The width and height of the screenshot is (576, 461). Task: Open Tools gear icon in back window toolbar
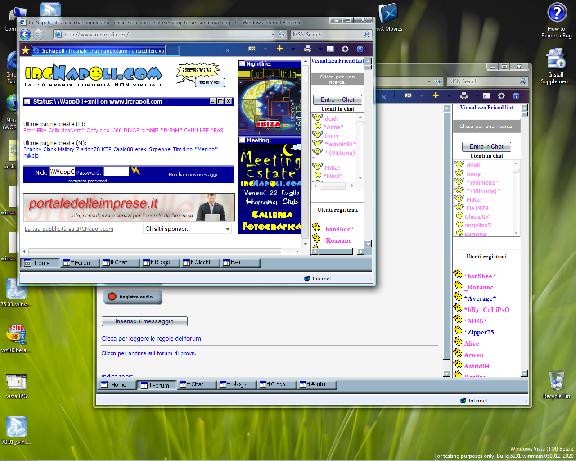point(501,96)
